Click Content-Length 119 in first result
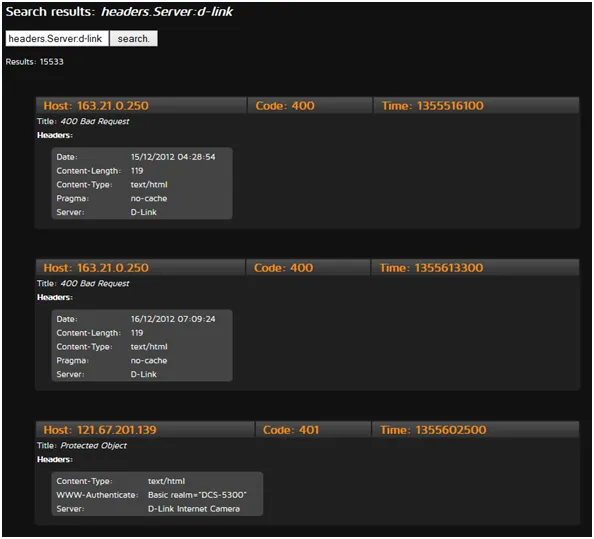 137,171
